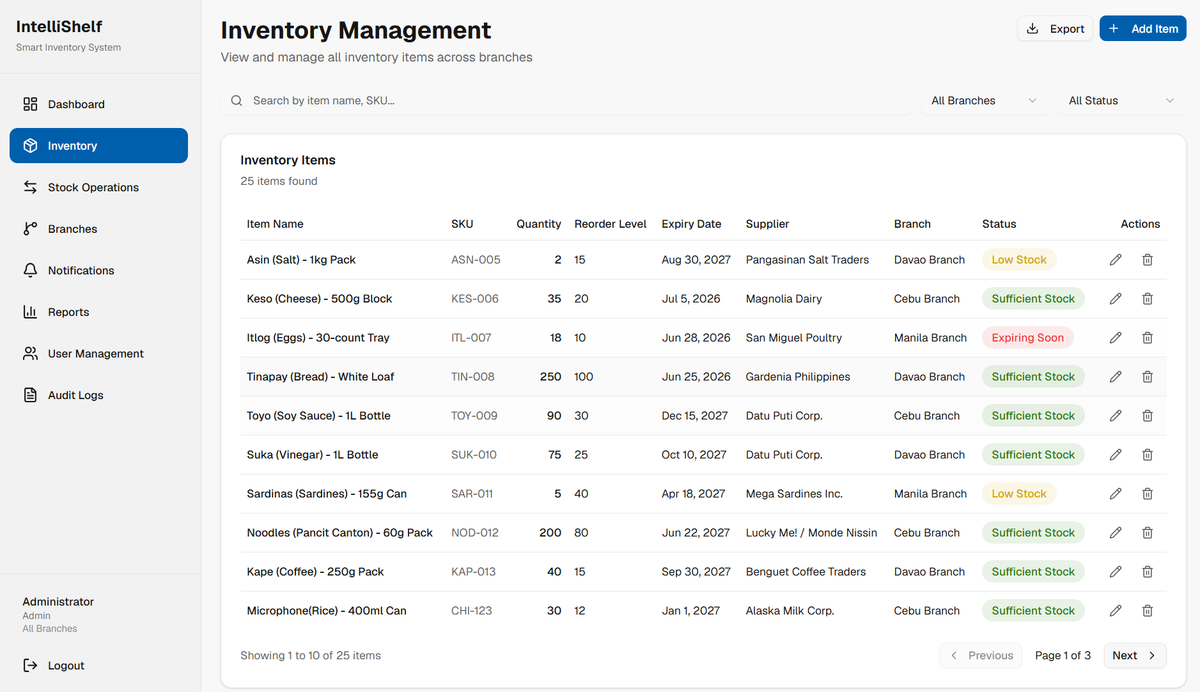The image size is (1200, 692).
Task: Click Low Stock badge on Asin row
Action: pyautogui.click(x=1019, y=260)
